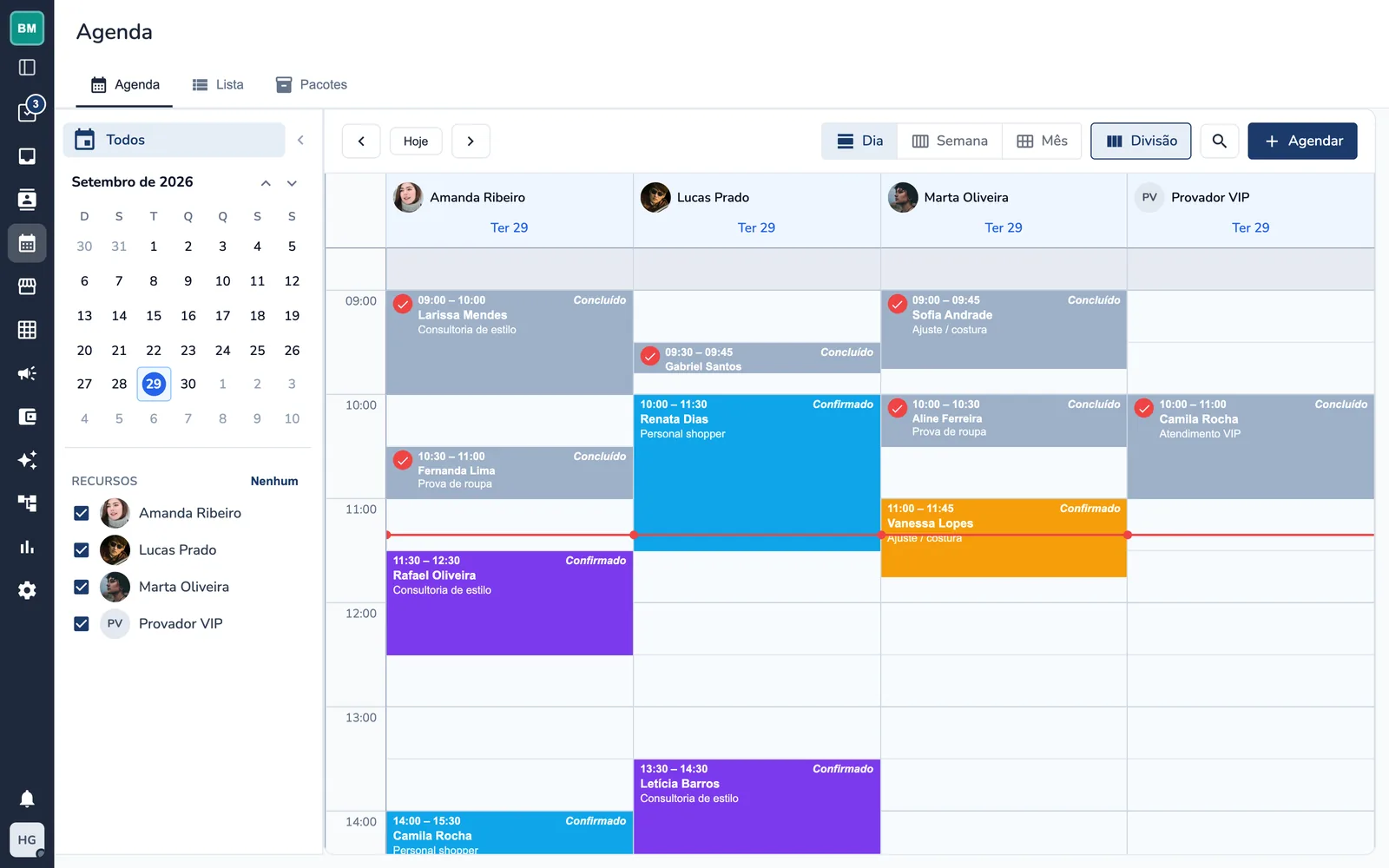1389x868 pixels.
Task: Open the sparkles AI icon
Action: [x=27, y=460]
